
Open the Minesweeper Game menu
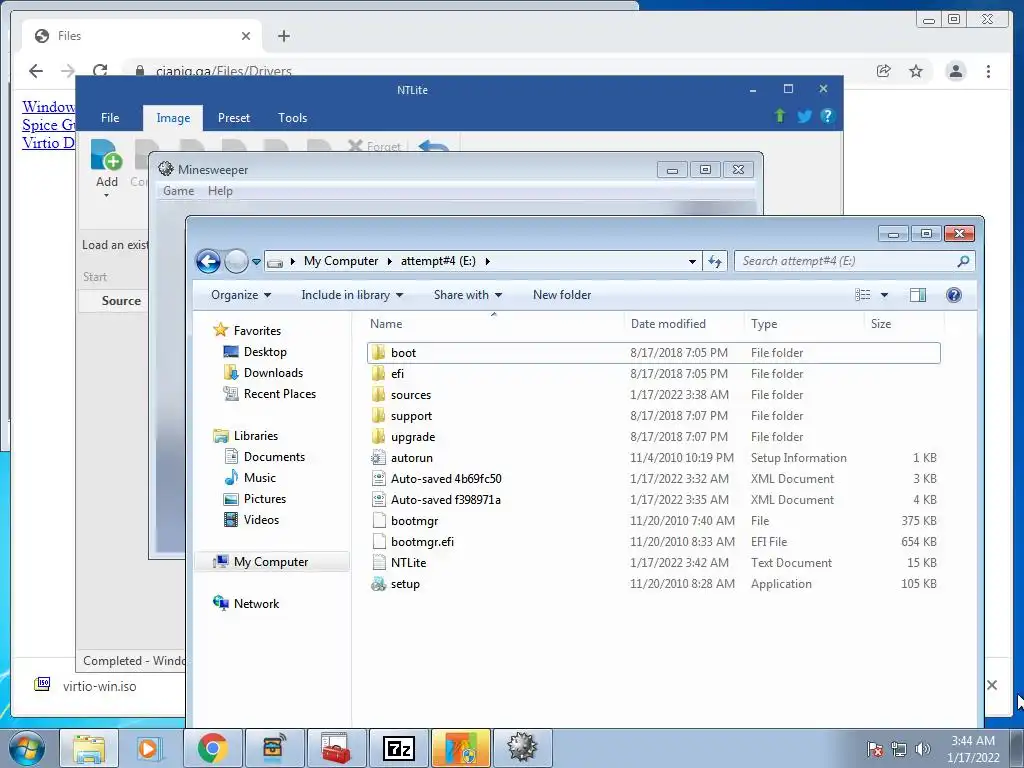[x=178, y=191]
